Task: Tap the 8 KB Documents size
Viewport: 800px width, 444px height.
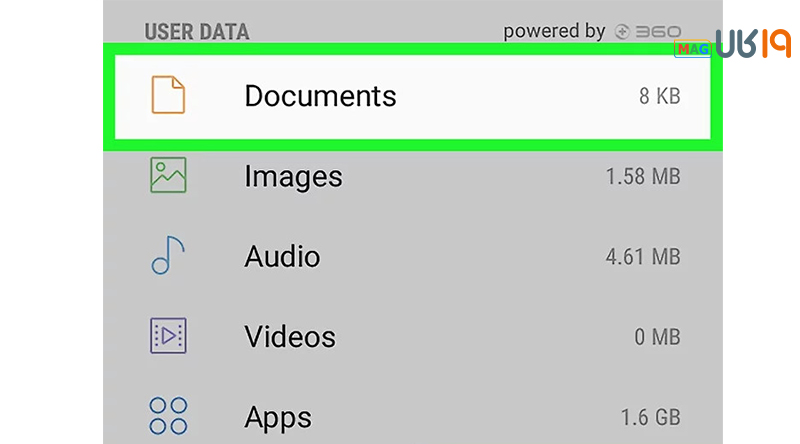Action: 660,96
